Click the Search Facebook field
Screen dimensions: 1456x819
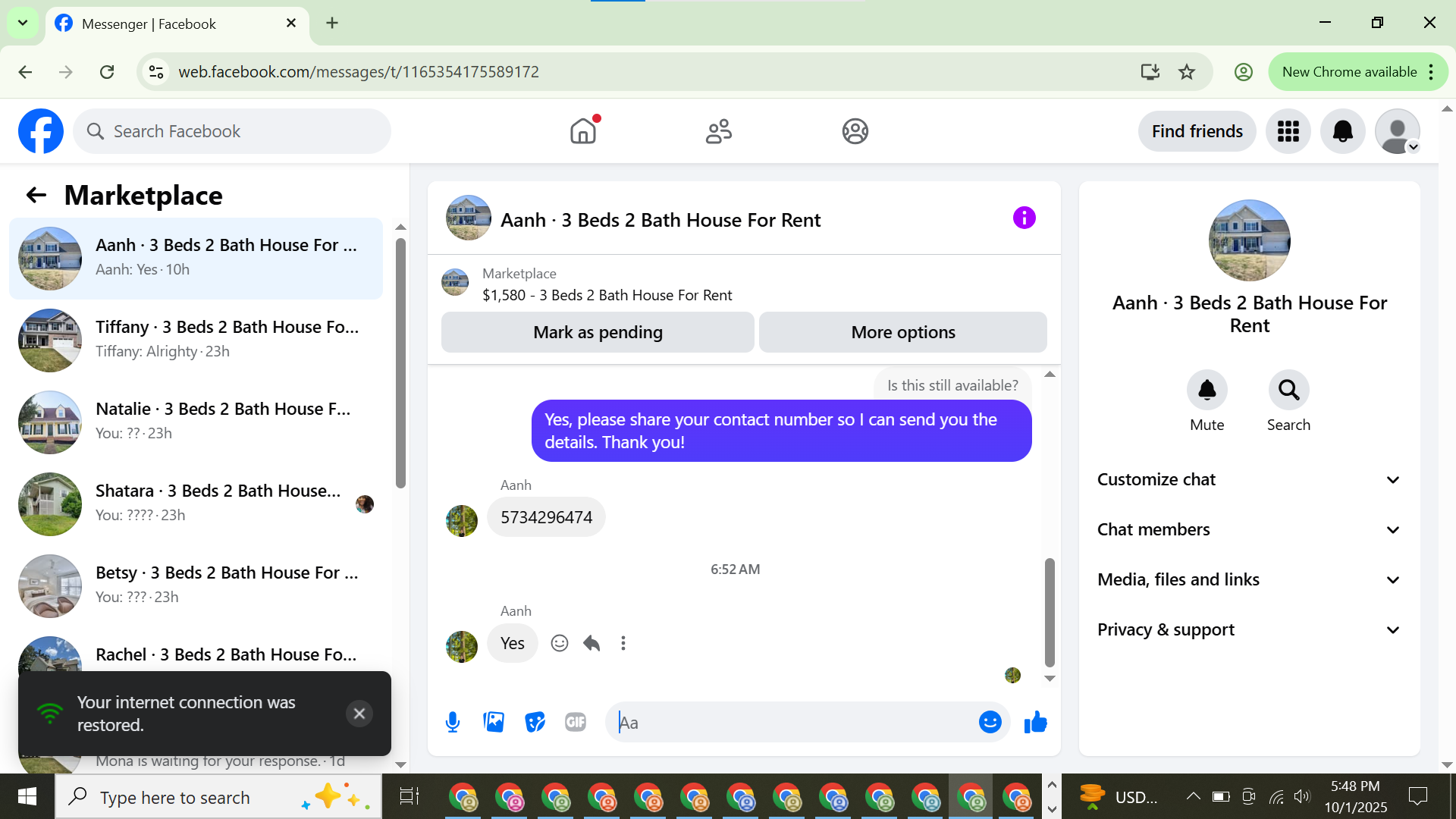coord(232,131)
